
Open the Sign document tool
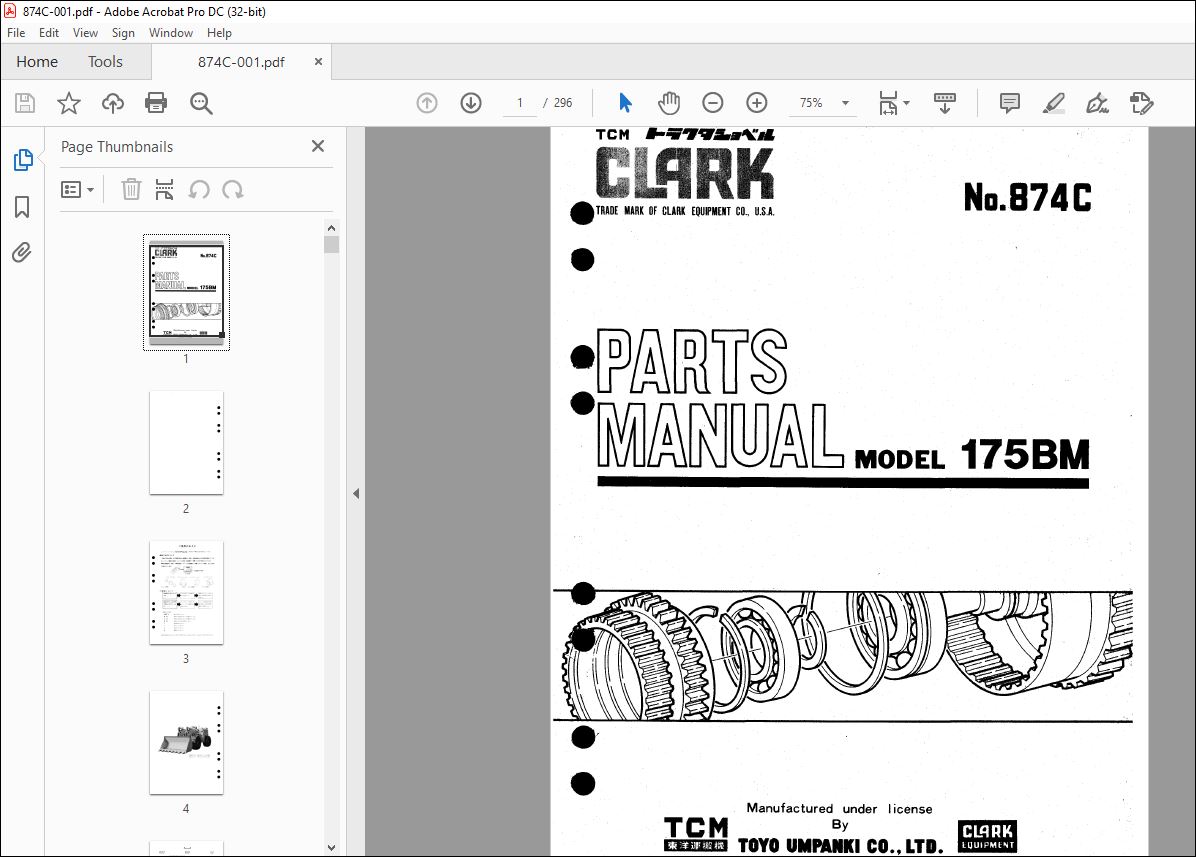tap(1098, 103)
